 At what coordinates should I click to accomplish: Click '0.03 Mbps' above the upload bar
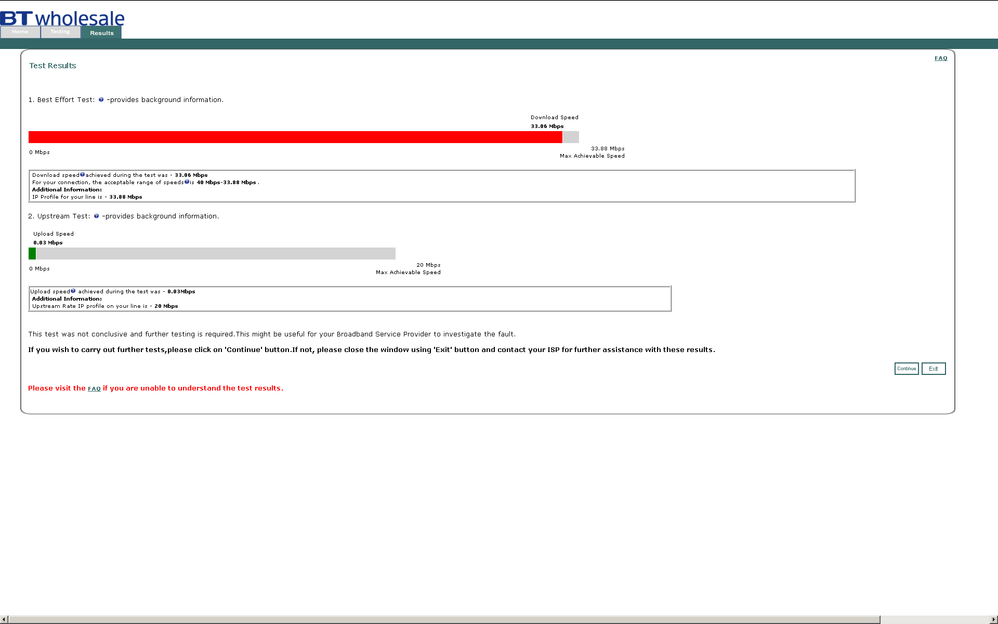pos(48,243)
